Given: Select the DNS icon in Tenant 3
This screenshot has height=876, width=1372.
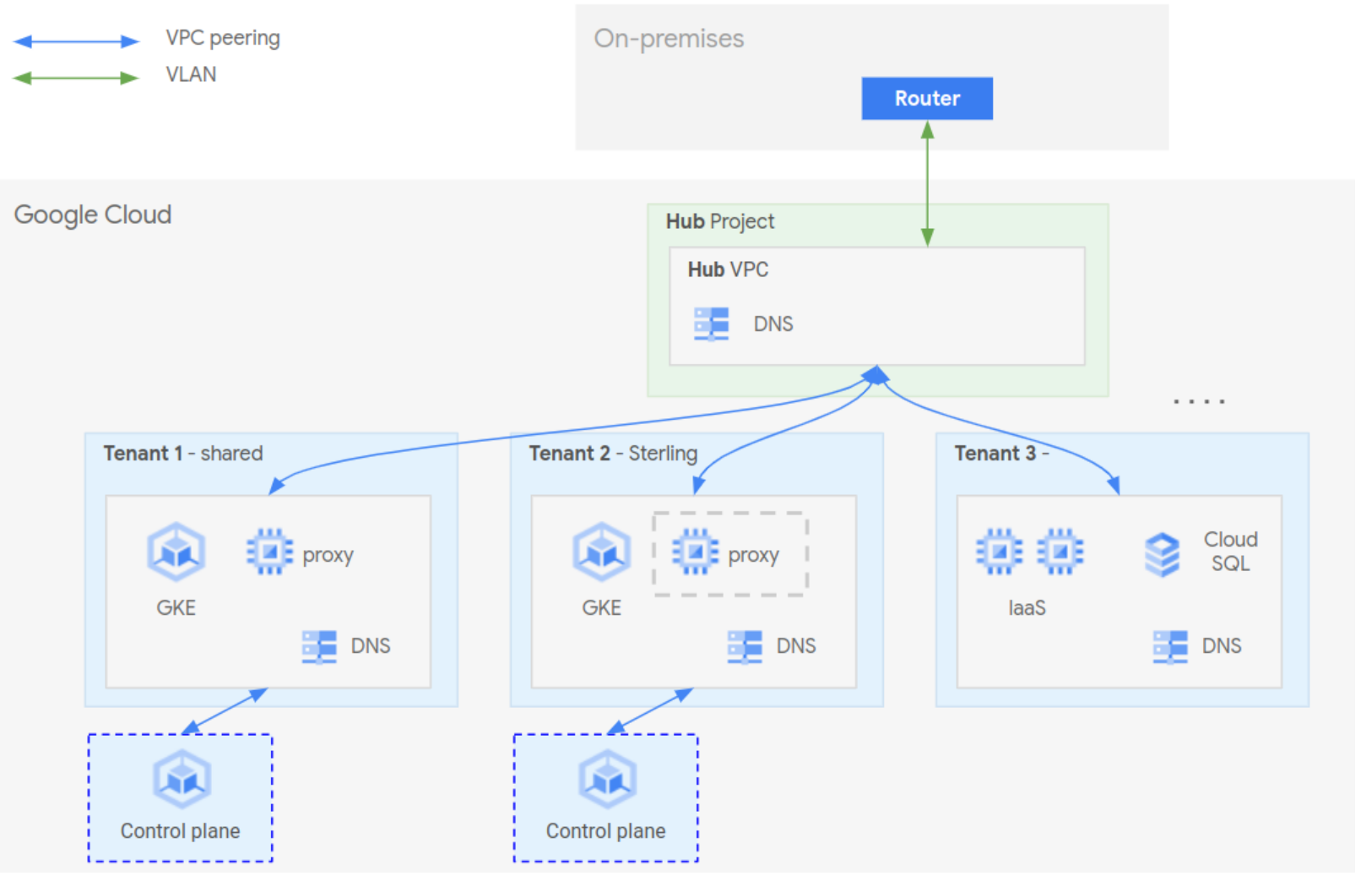Looking at the screenshot, I should 1170,646.
